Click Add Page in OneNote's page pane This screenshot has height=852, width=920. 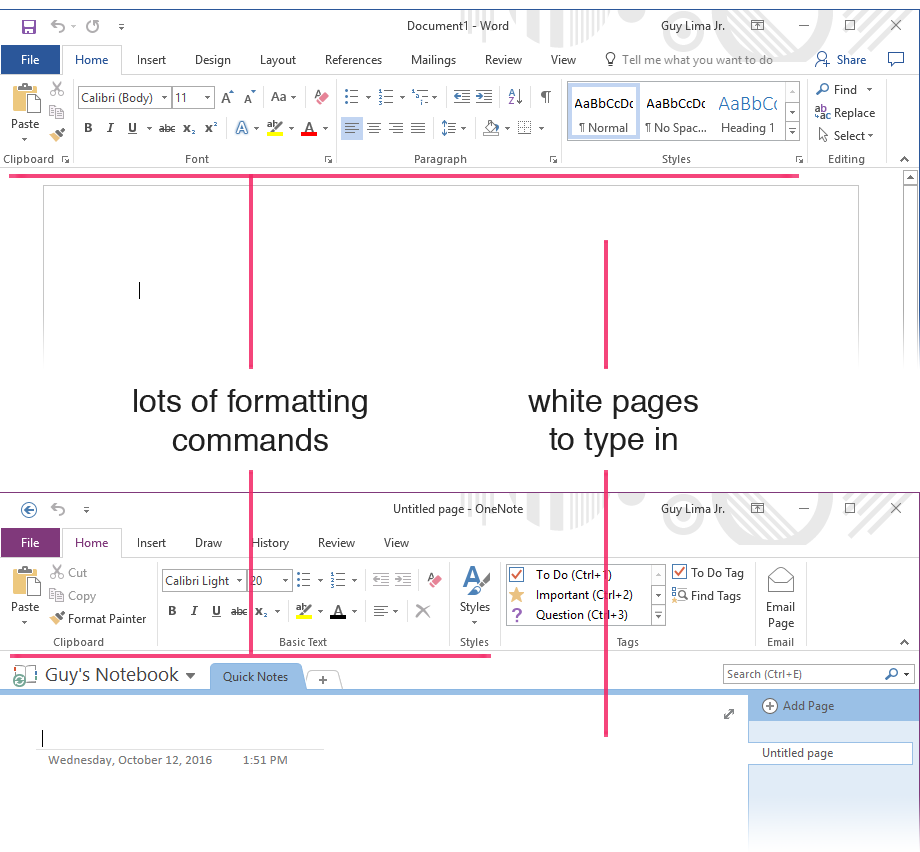click(798, 706)
